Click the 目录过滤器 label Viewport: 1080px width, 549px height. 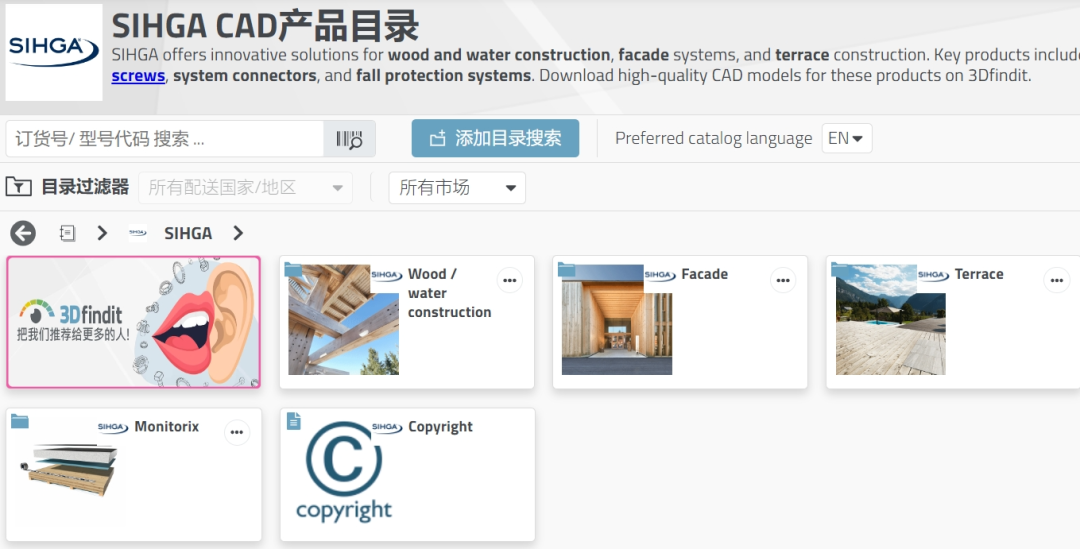click(x=85, y=187)
